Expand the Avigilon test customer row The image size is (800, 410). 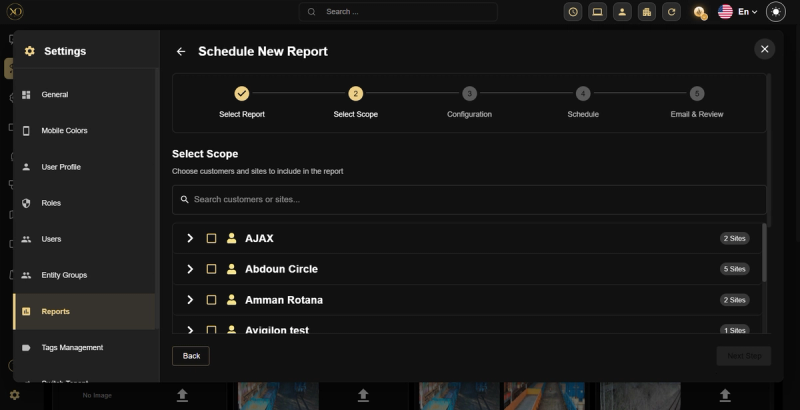190,330
